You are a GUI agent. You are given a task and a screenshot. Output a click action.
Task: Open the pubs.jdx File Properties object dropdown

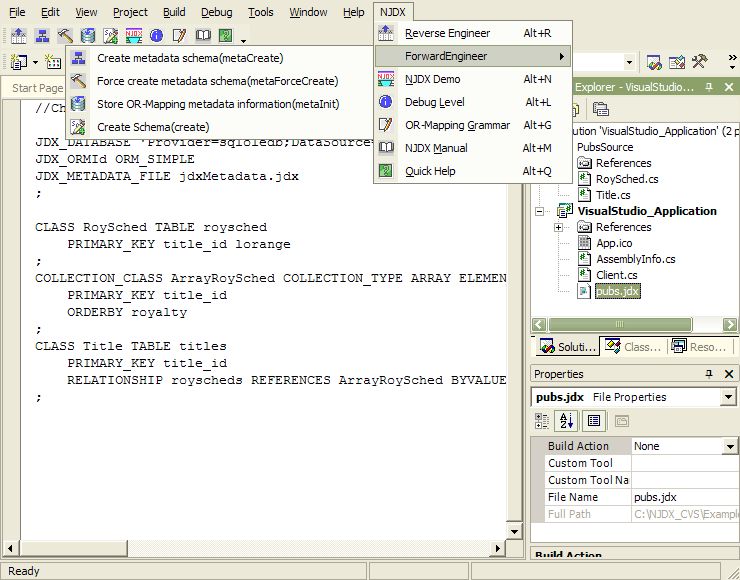(x=728, y=397)
